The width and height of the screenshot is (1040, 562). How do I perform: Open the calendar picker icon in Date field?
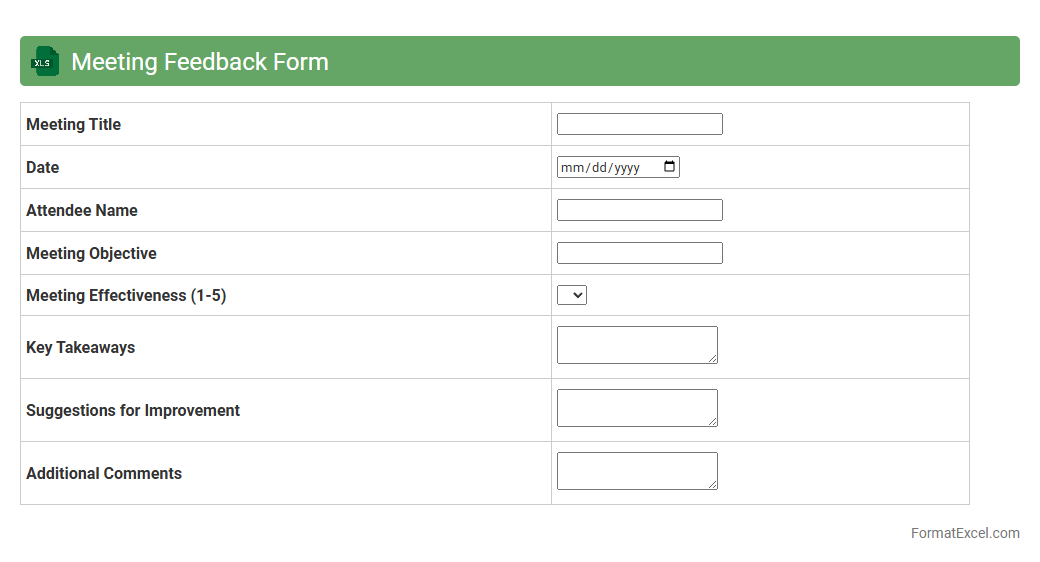click(x=669, y=167)
